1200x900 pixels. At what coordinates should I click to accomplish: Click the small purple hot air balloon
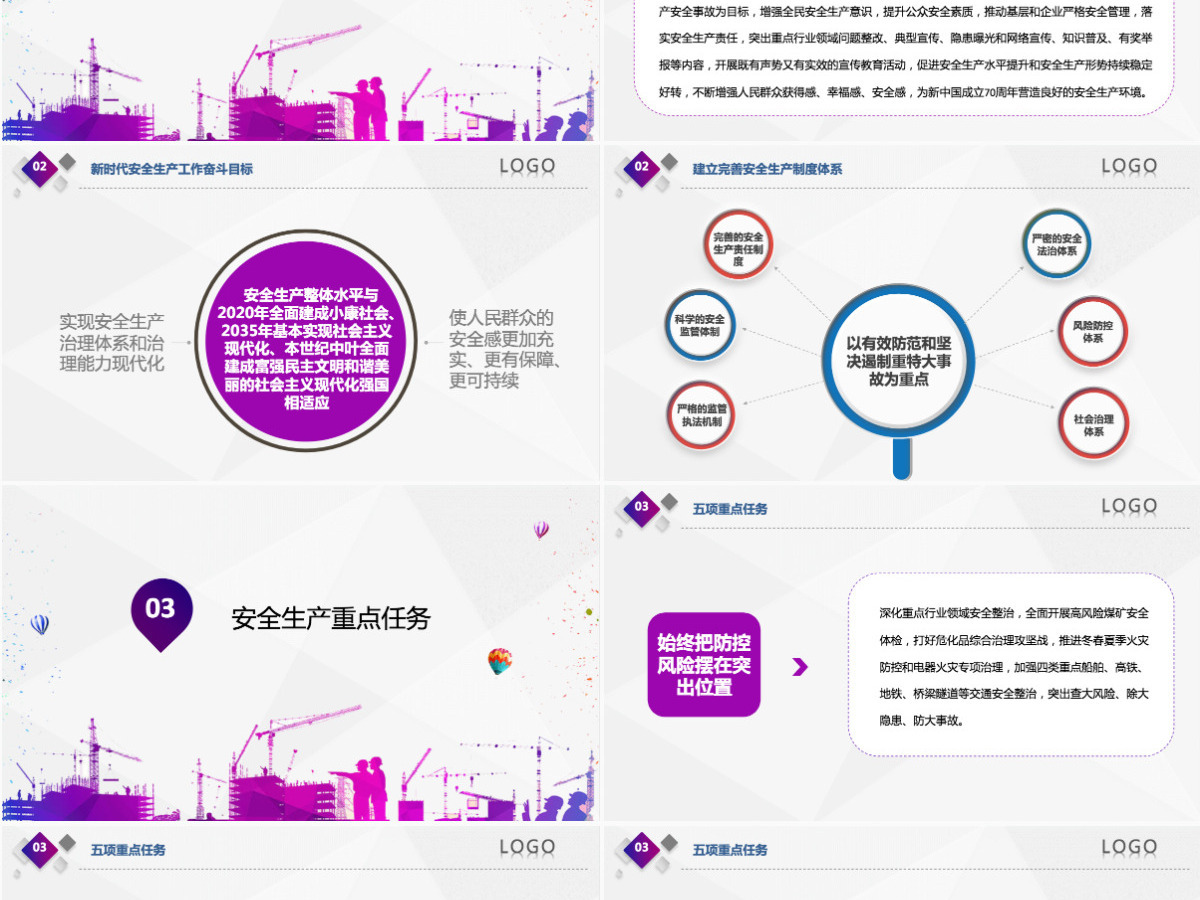[541, 530]
